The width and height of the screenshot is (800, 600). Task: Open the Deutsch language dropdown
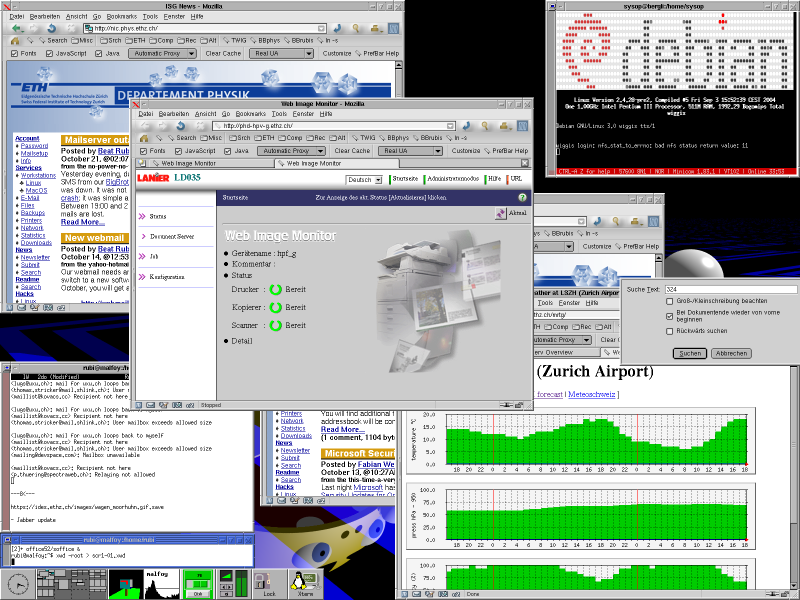[x=364, y=180]
